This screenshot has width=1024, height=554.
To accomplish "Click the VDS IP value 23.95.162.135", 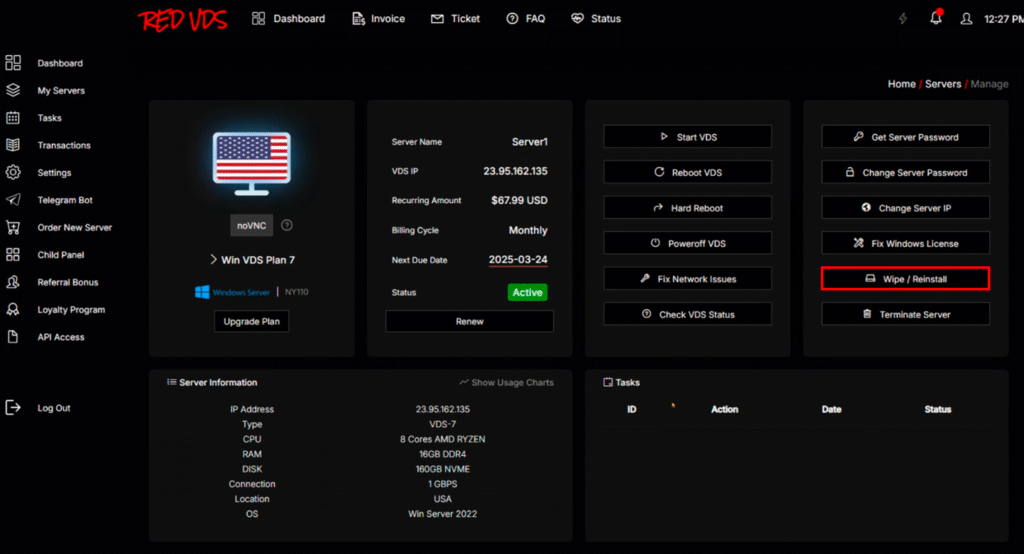I will (x=515, y=171).
